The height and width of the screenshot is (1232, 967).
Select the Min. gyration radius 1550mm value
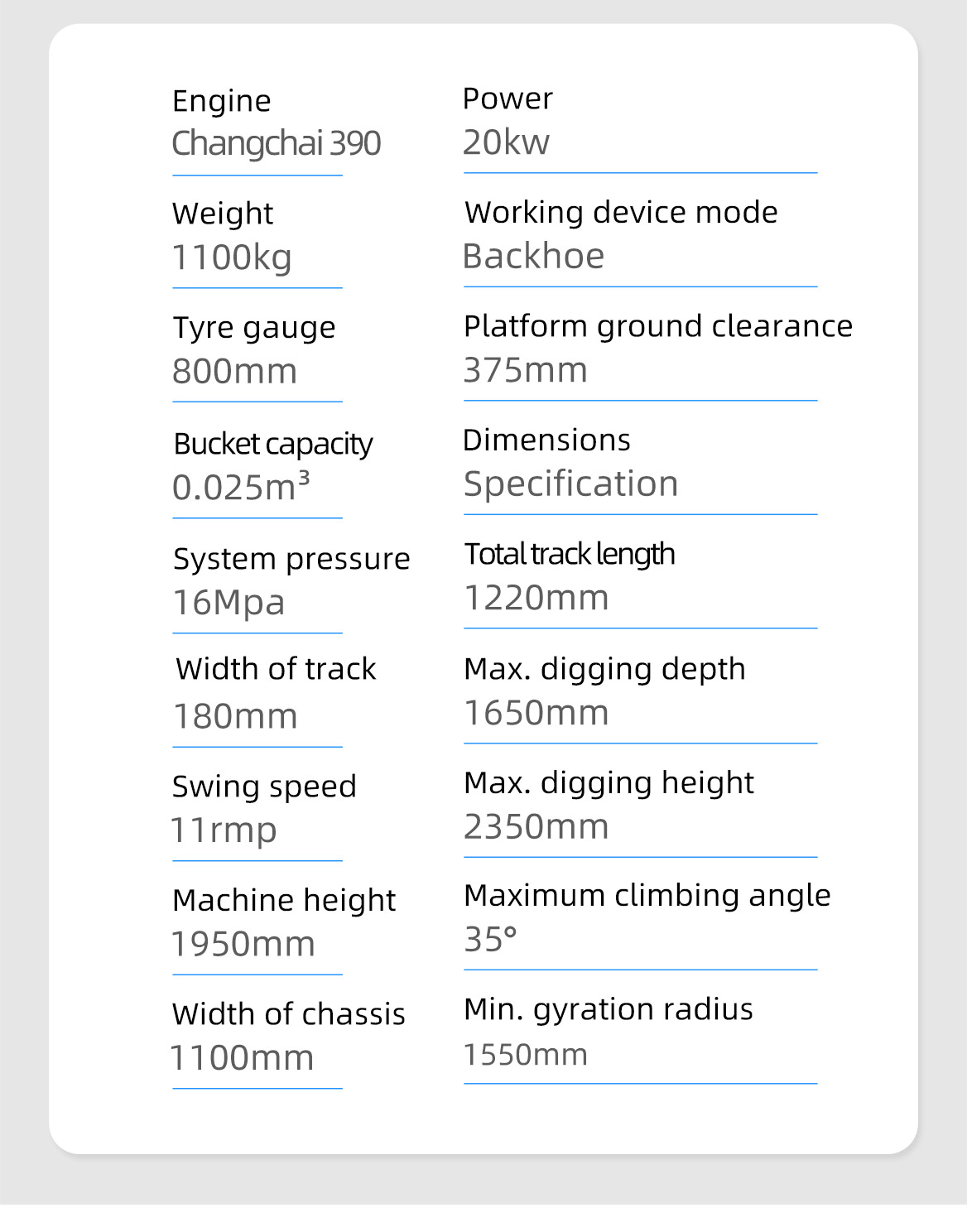coord(526,1055)
